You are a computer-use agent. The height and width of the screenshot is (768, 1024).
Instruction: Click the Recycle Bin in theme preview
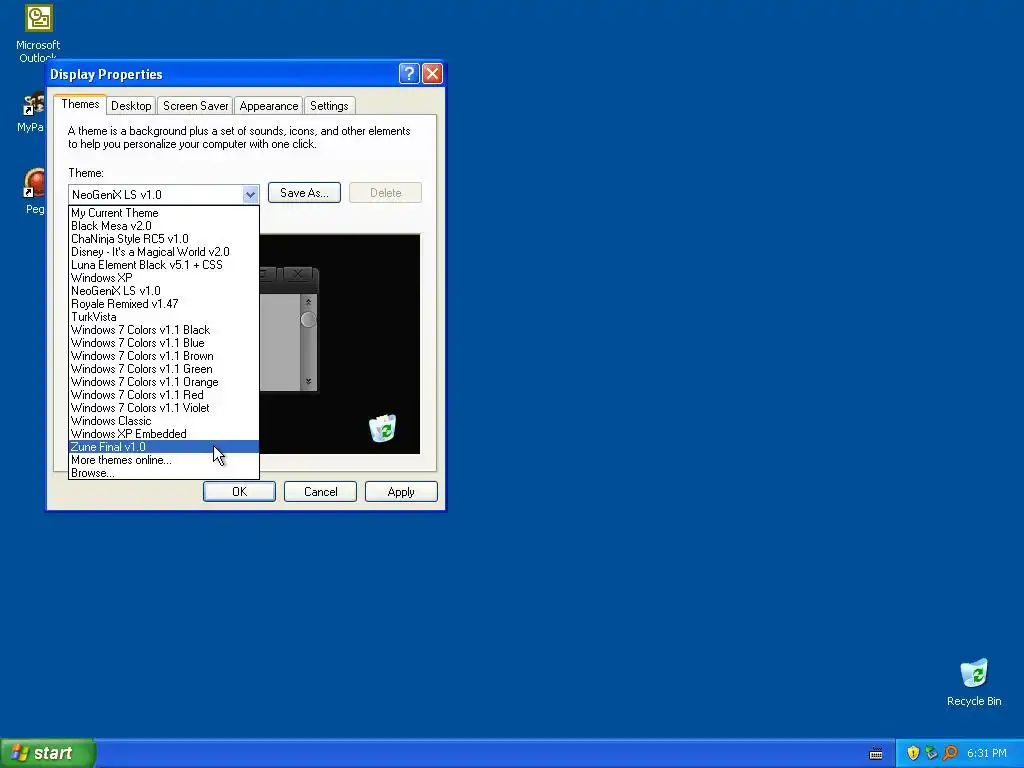(x=383, y=428)
